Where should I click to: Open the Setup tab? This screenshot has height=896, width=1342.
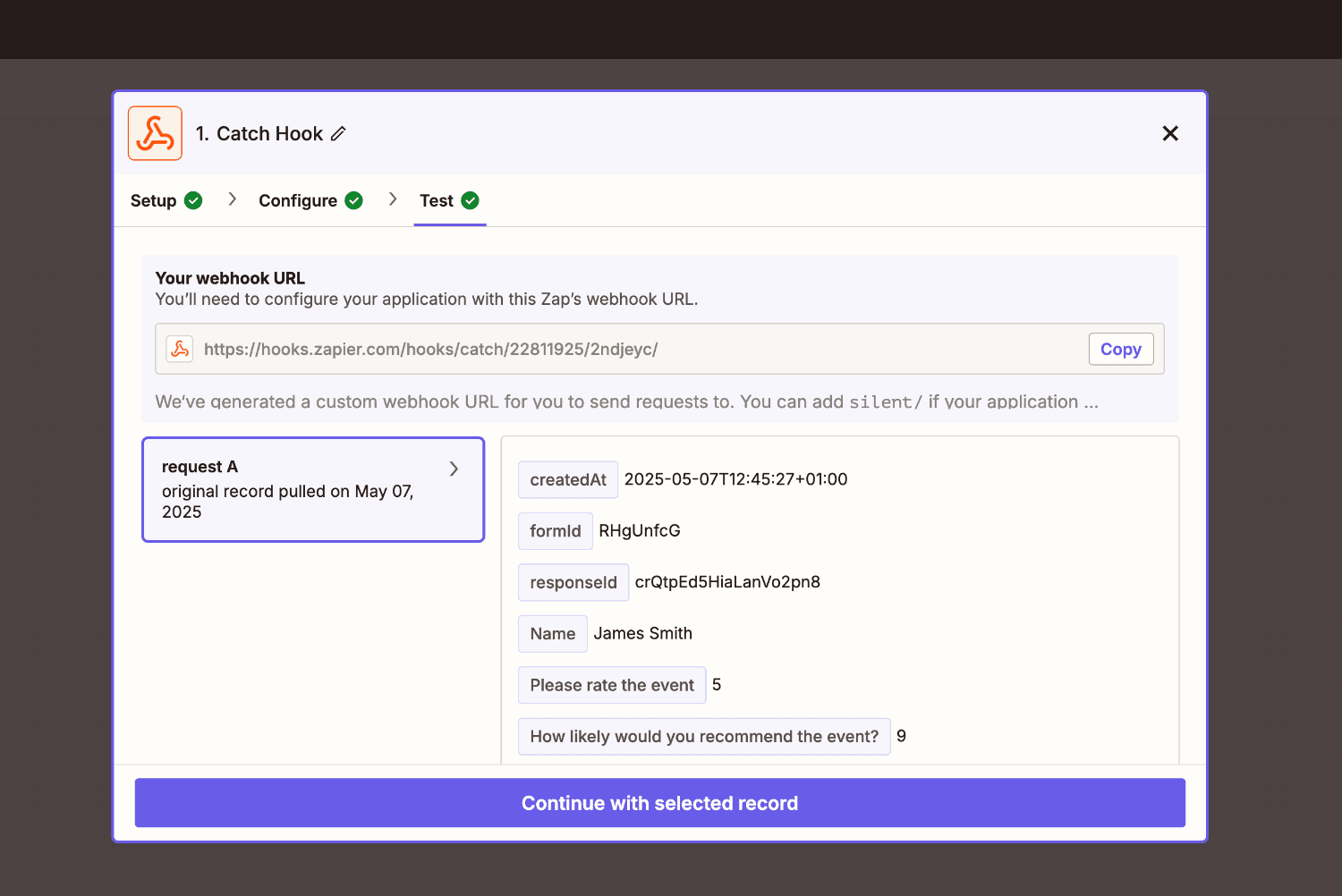coord(166,200)
